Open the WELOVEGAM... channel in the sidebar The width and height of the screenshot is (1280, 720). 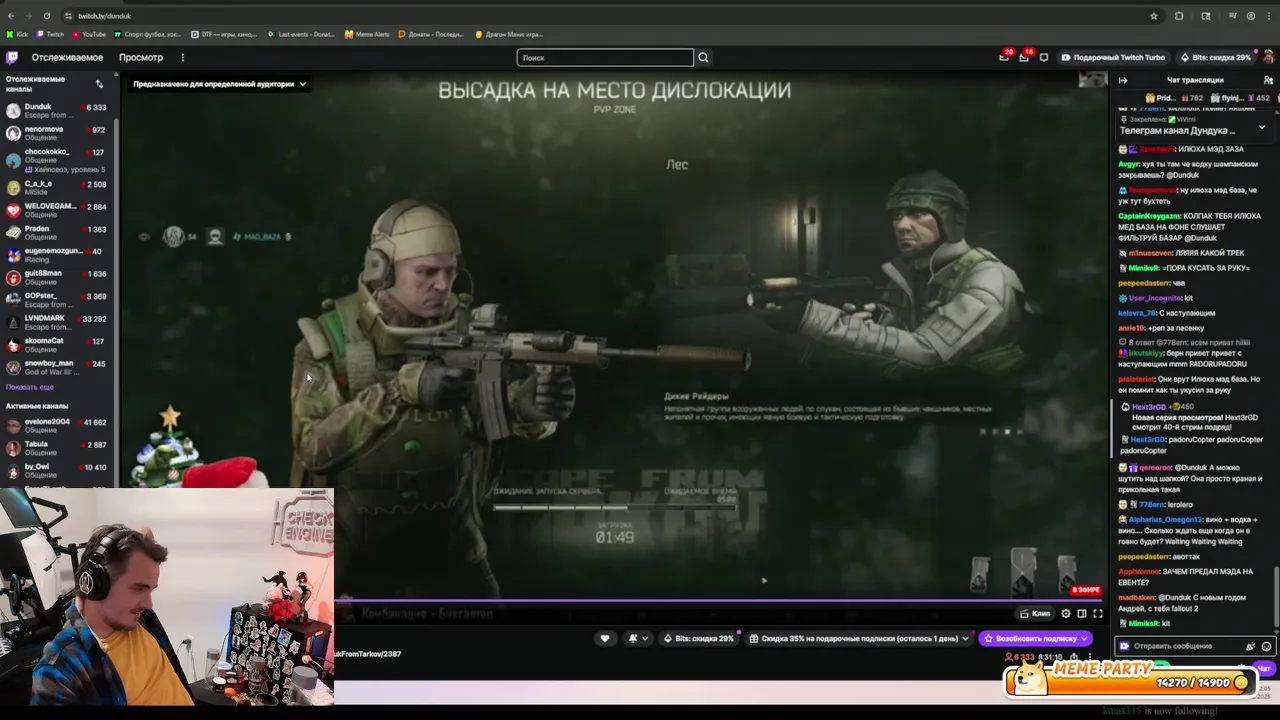[x=58, y=210]
